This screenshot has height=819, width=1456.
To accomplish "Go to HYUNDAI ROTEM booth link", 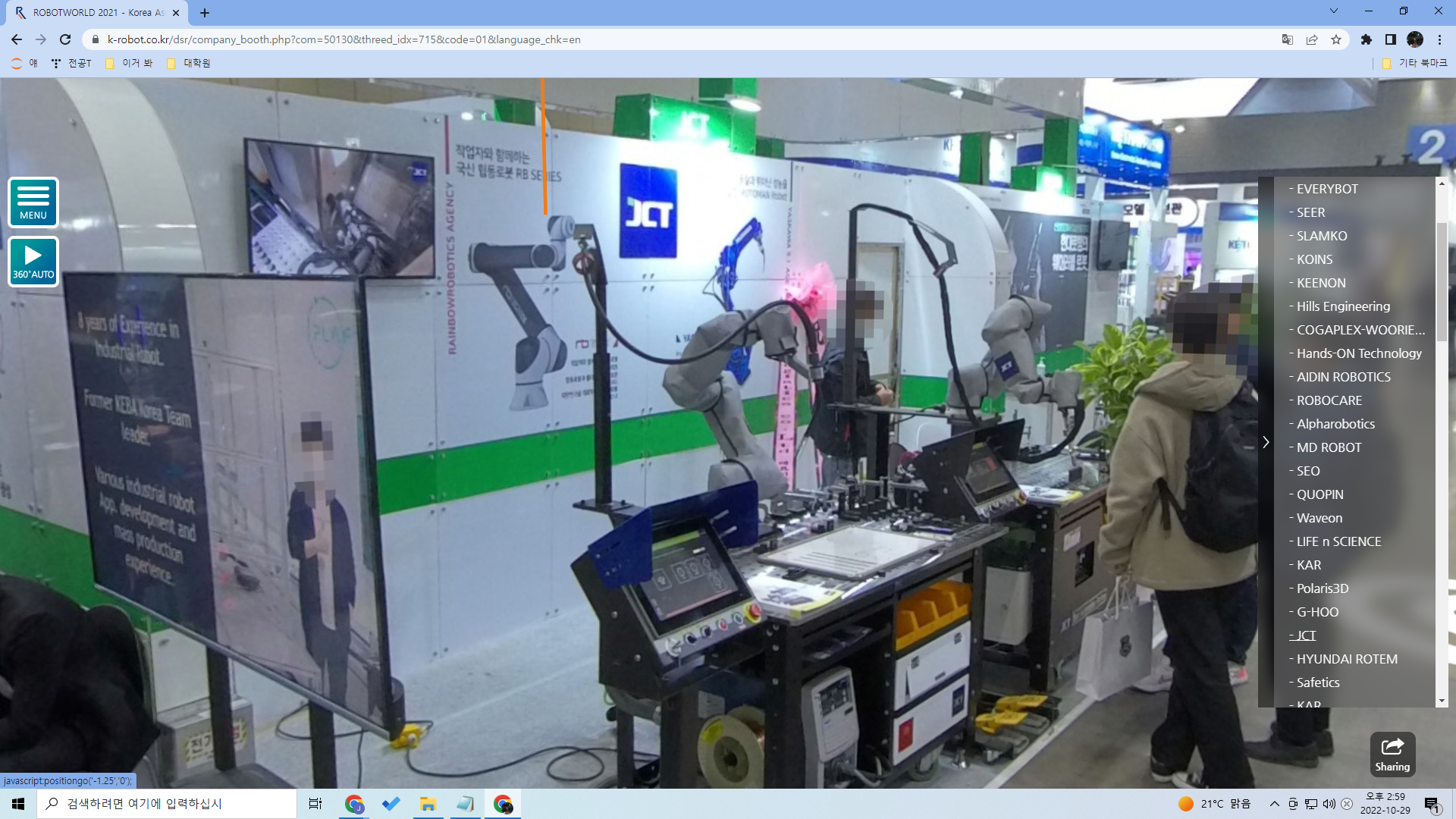I will (1347, 659).
